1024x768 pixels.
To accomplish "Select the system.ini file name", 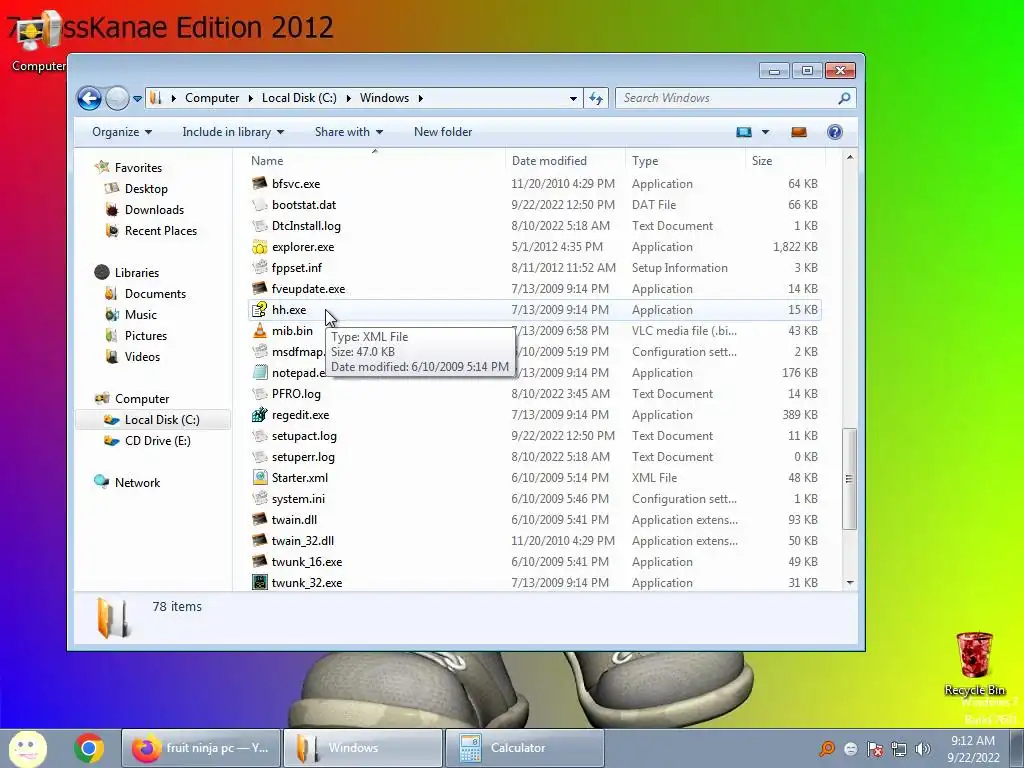I will pyautogui.click(x=298, y=498).
